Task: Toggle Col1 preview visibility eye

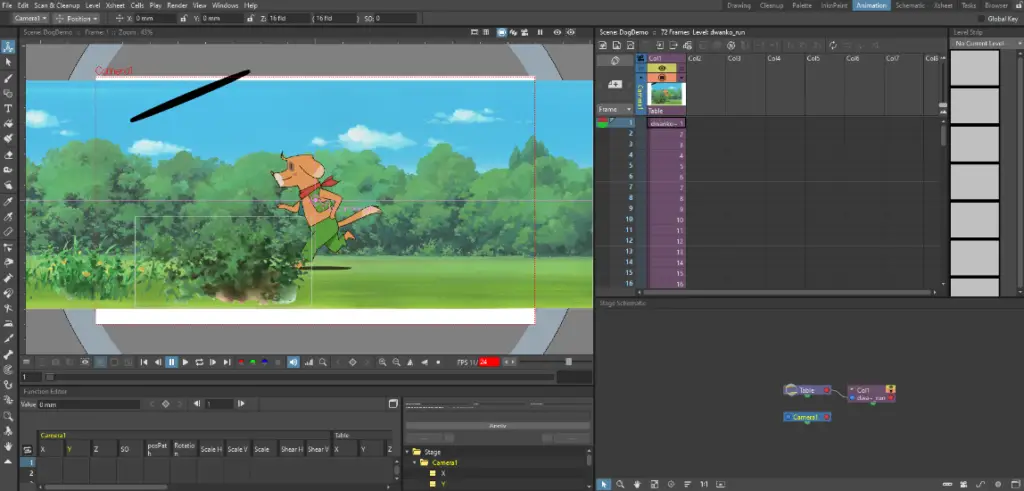Action: click(662, 68)
